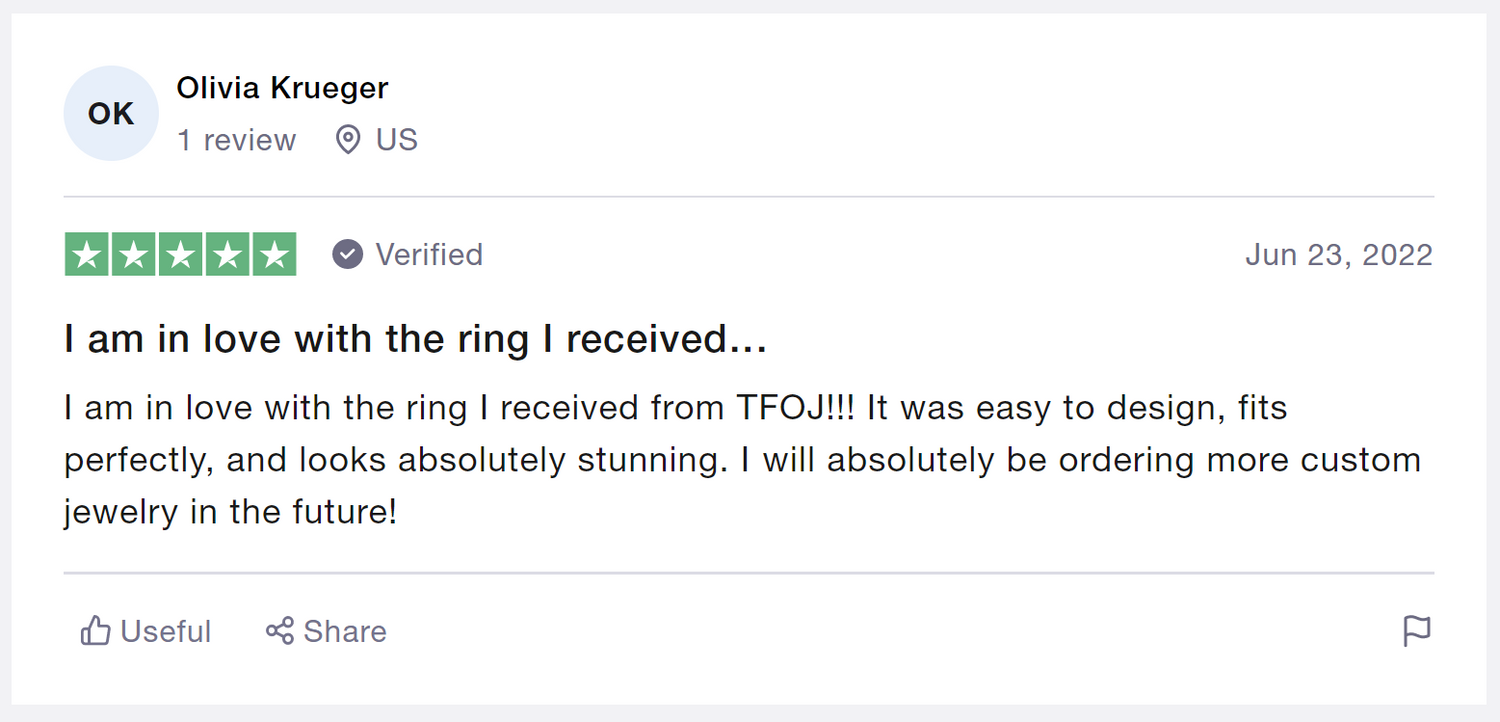Click the "1 review" count text
The image size is (1500, 722).
click(x=237, y=140)
